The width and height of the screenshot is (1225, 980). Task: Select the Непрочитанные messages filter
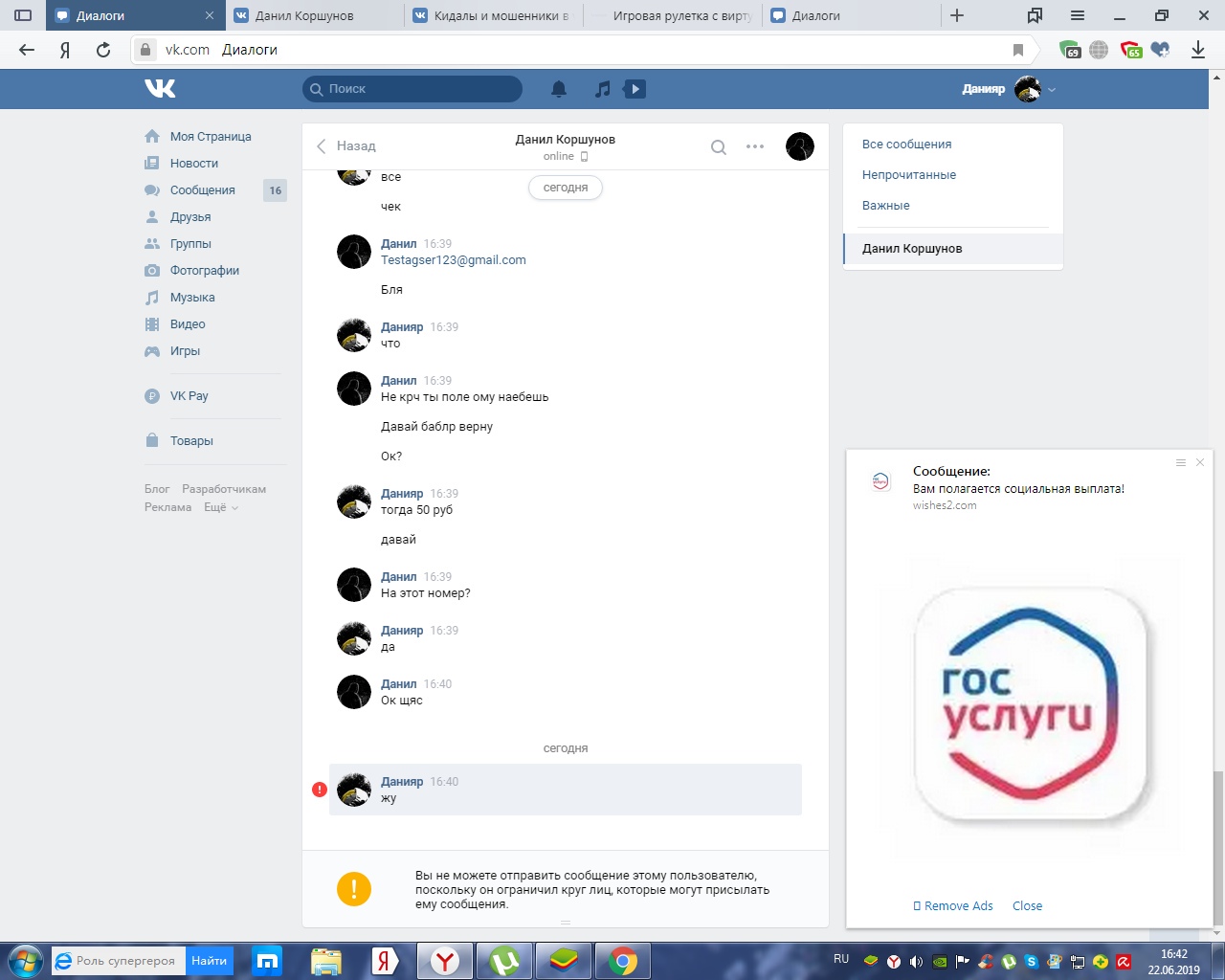[x=909, y=175]
